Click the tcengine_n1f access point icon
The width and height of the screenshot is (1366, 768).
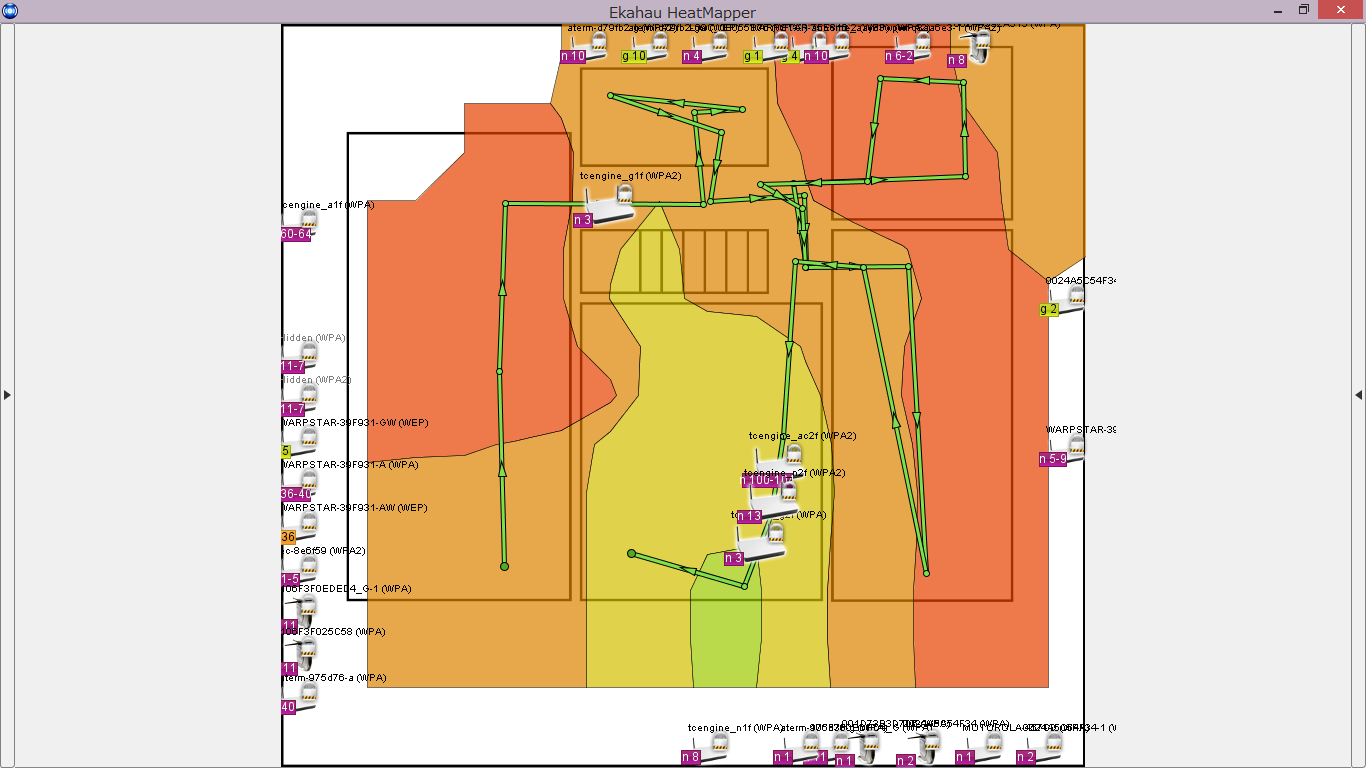(x=709, y=747)
